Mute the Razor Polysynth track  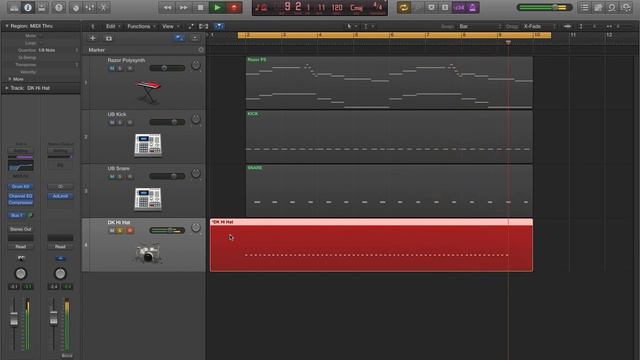click(x=112, y=69)
